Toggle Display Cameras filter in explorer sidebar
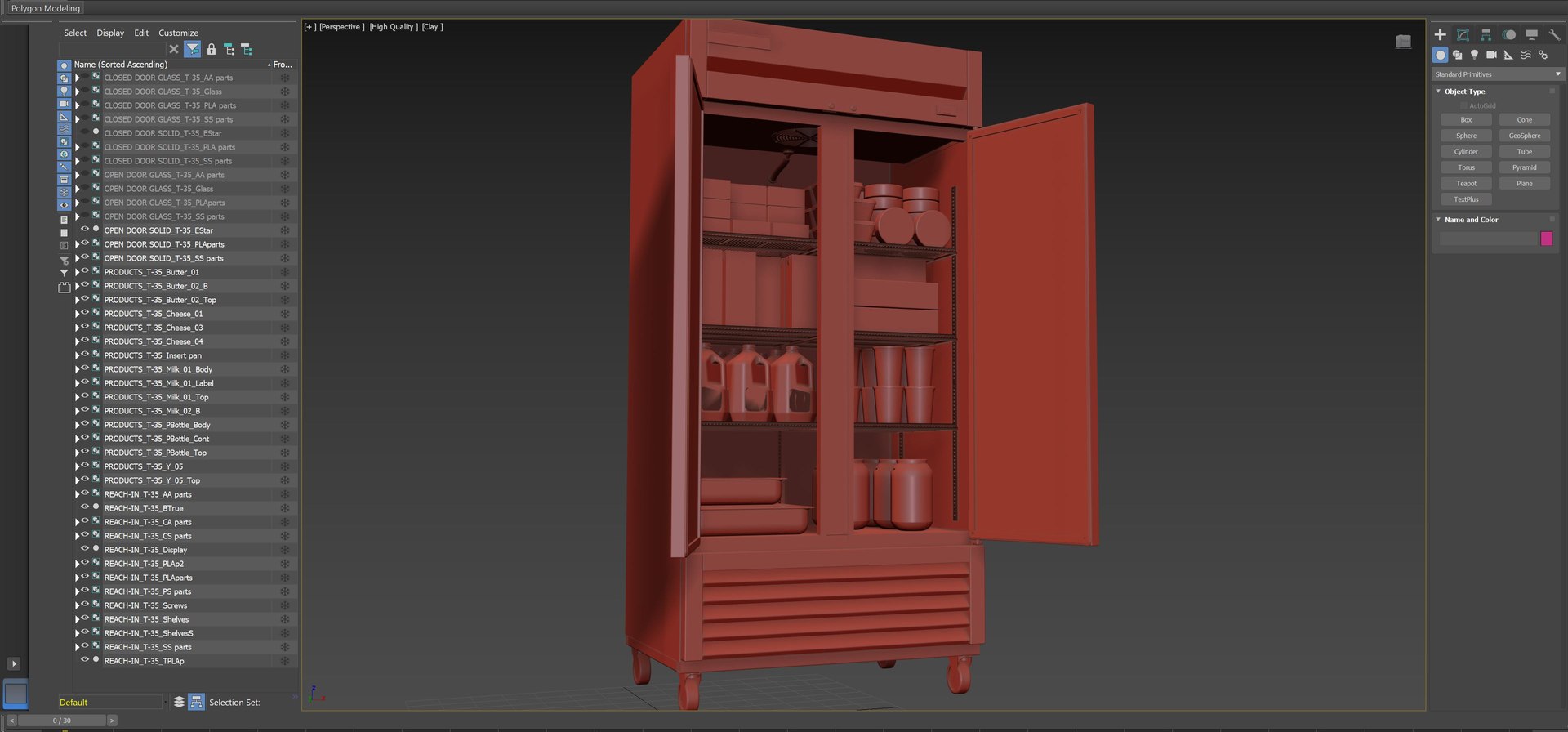This screenshot has height=732, width=1568. tap(64, 104)
